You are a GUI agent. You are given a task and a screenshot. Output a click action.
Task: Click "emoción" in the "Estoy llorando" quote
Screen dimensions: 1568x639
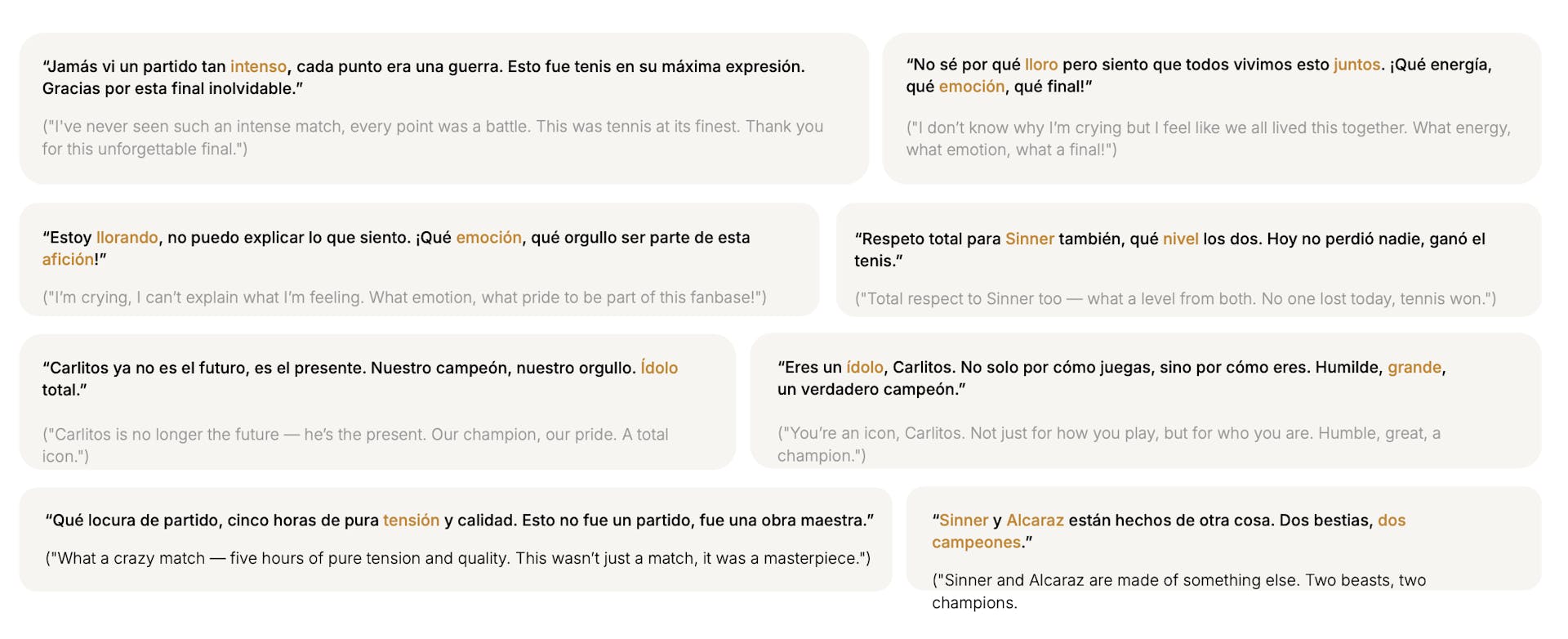tap(488, 238)
